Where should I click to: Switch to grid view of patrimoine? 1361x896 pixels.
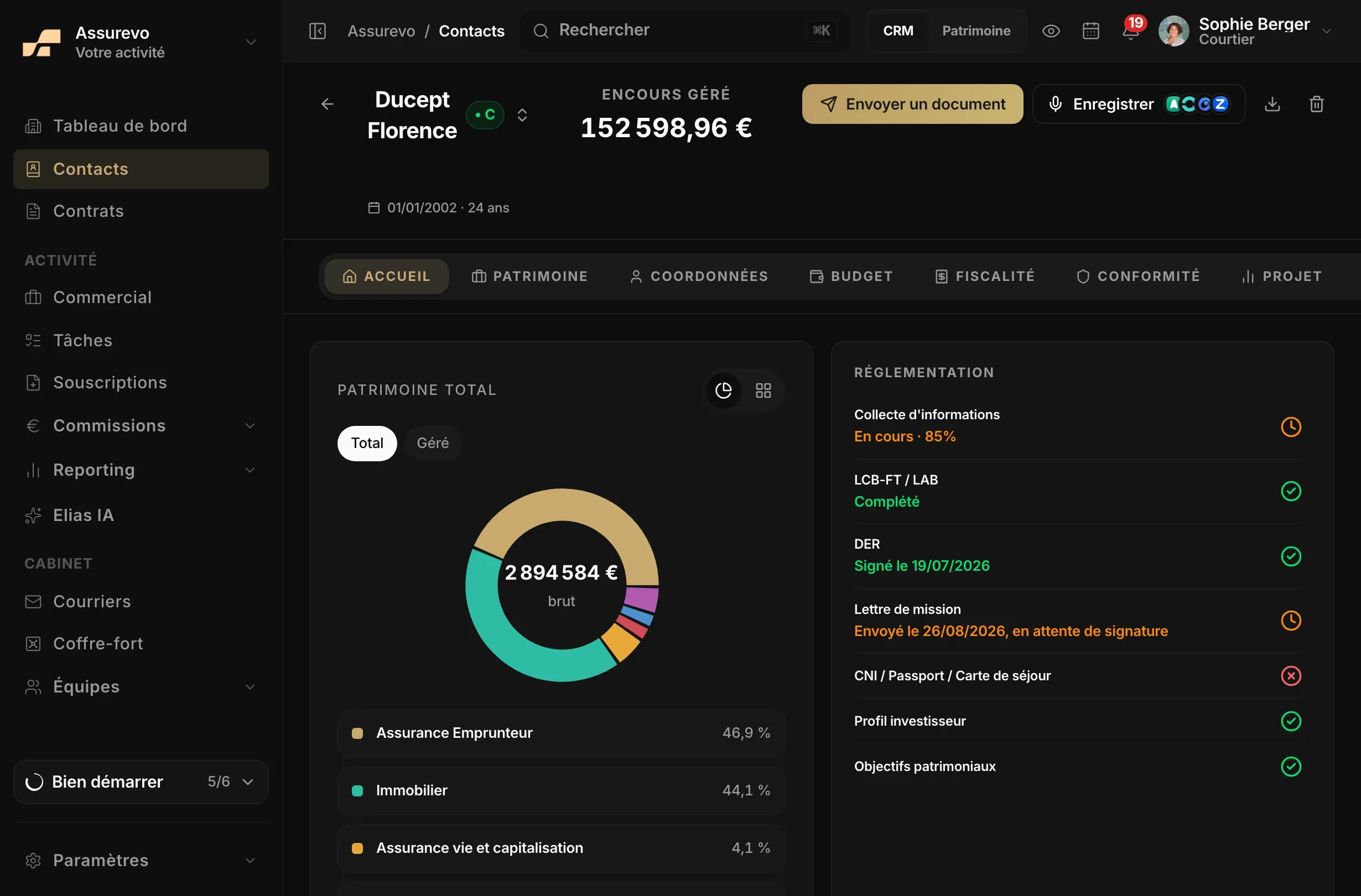coord(763,390)
